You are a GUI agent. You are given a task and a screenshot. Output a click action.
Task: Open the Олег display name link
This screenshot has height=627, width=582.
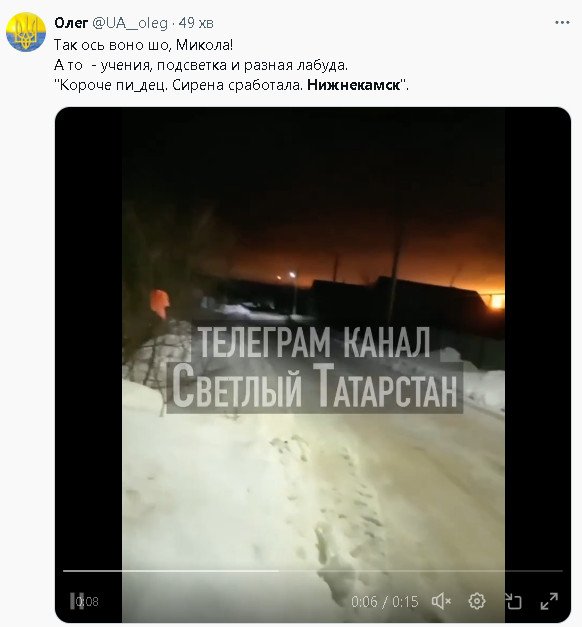[x=71, y=23]
